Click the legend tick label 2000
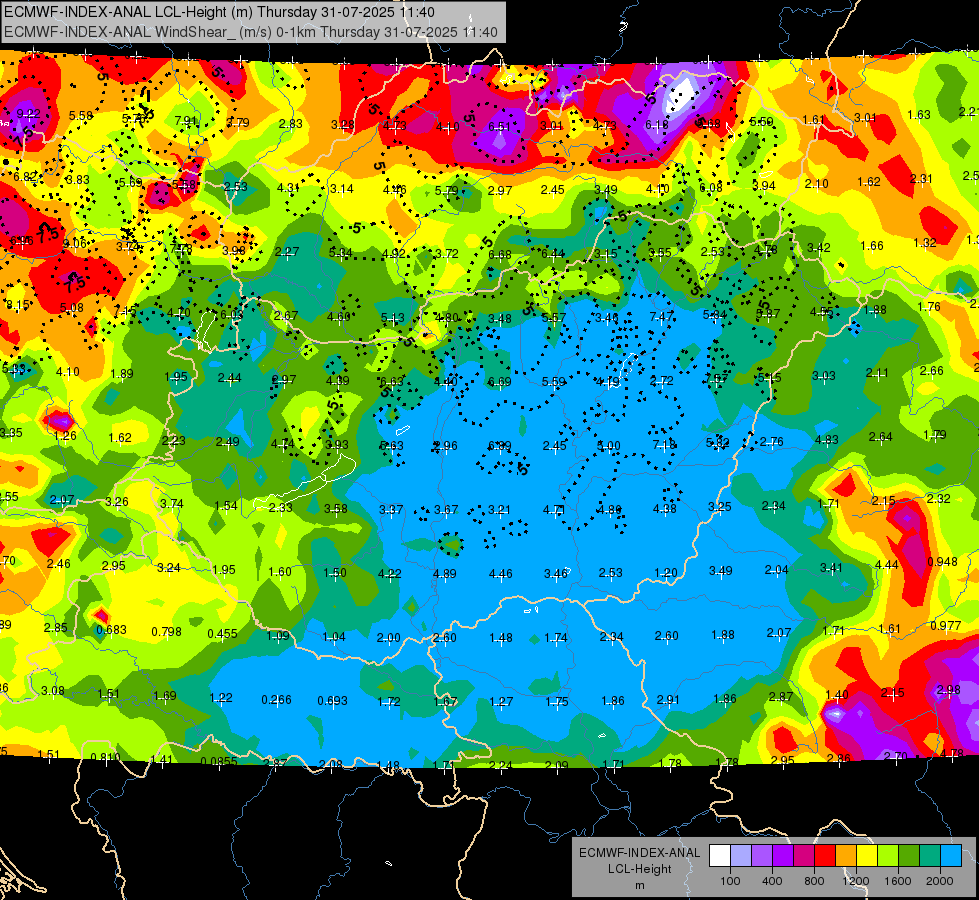This screenshot has width=979, height=900. pyautogui.click(x=940, y=881)
